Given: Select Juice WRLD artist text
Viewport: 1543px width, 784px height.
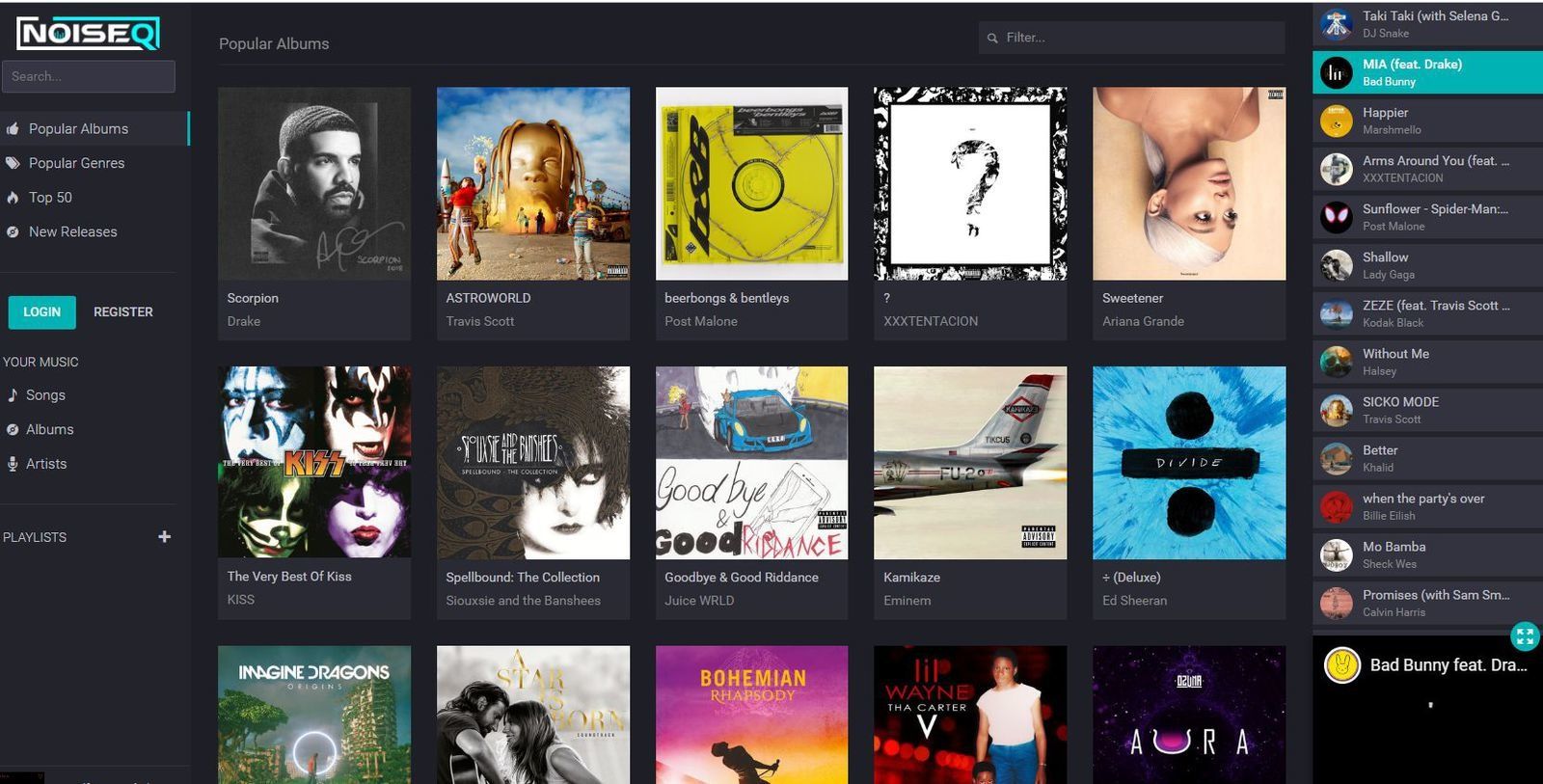Looking at the screenshot, I should coord(699,600).
